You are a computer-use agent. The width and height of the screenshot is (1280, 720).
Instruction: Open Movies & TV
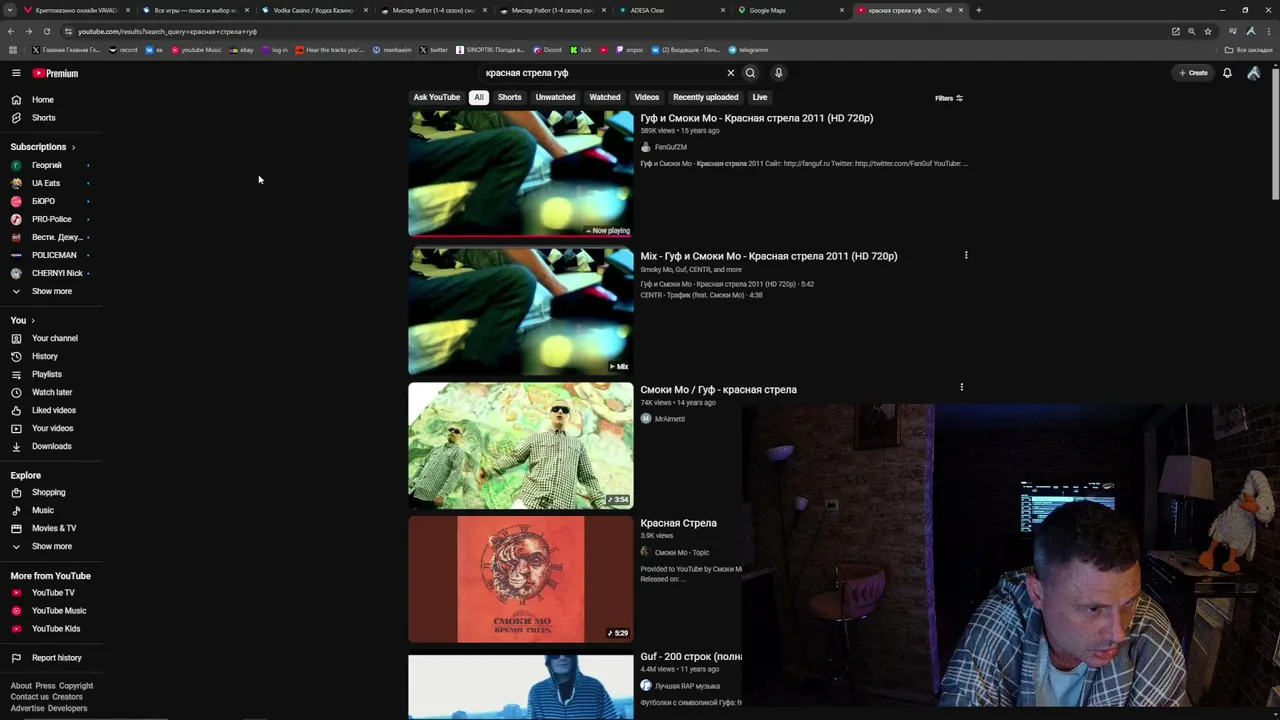(x=53, y=528)
